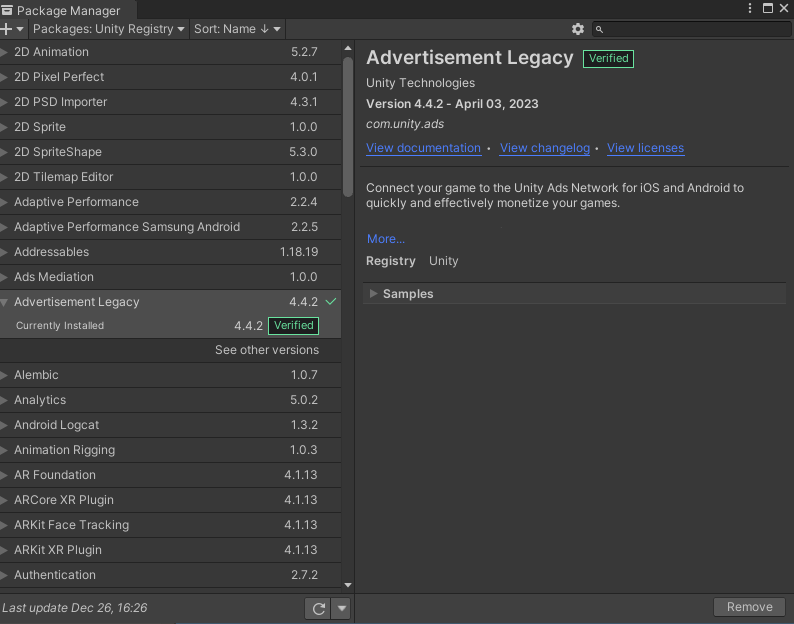This screenshot has width=794, height=624.
Task: Click the installed checkmark beside Advertisement Legacy
Action: point(331,302)
